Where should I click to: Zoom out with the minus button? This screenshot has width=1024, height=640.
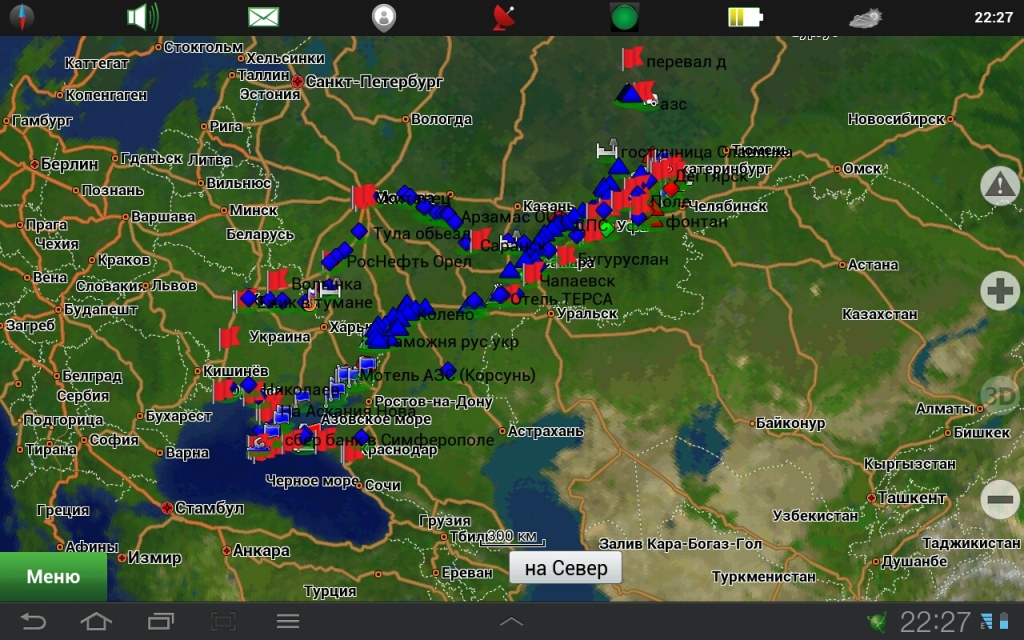pyautogui.click(x=999, y=499)
